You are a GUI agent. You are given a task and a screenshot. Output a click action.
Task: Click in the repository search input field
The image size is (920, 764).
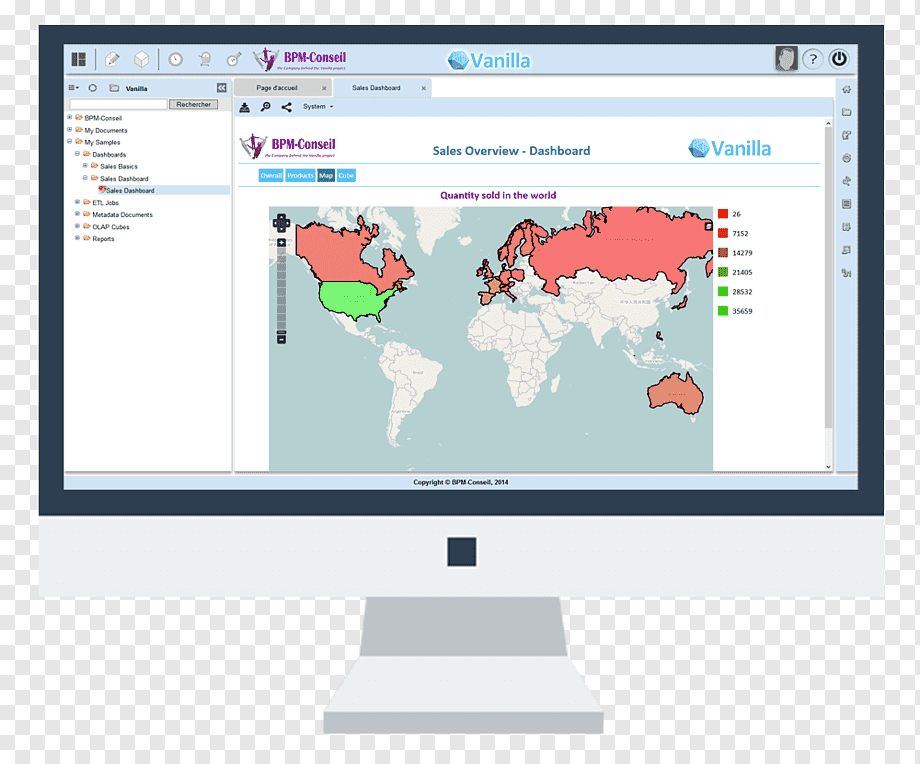click(119, 104)
